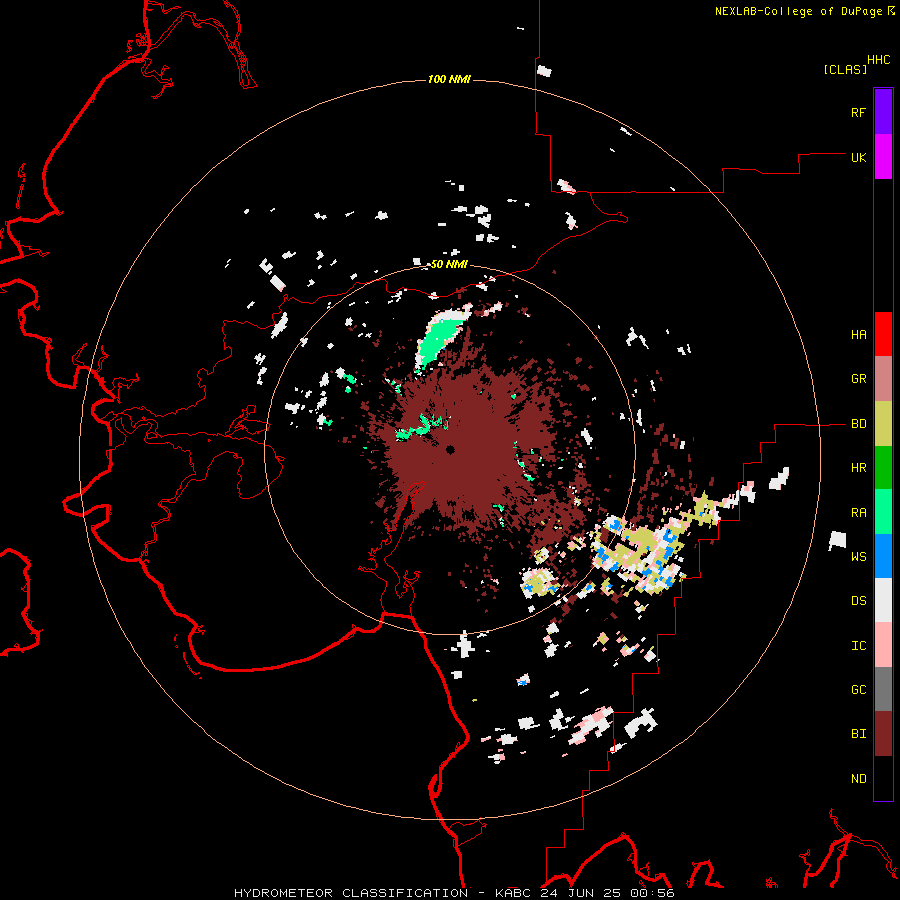This screenshot has width=900, height=900.
Task: Click the purple RF color swatch
Action: [x=883, y=112]
